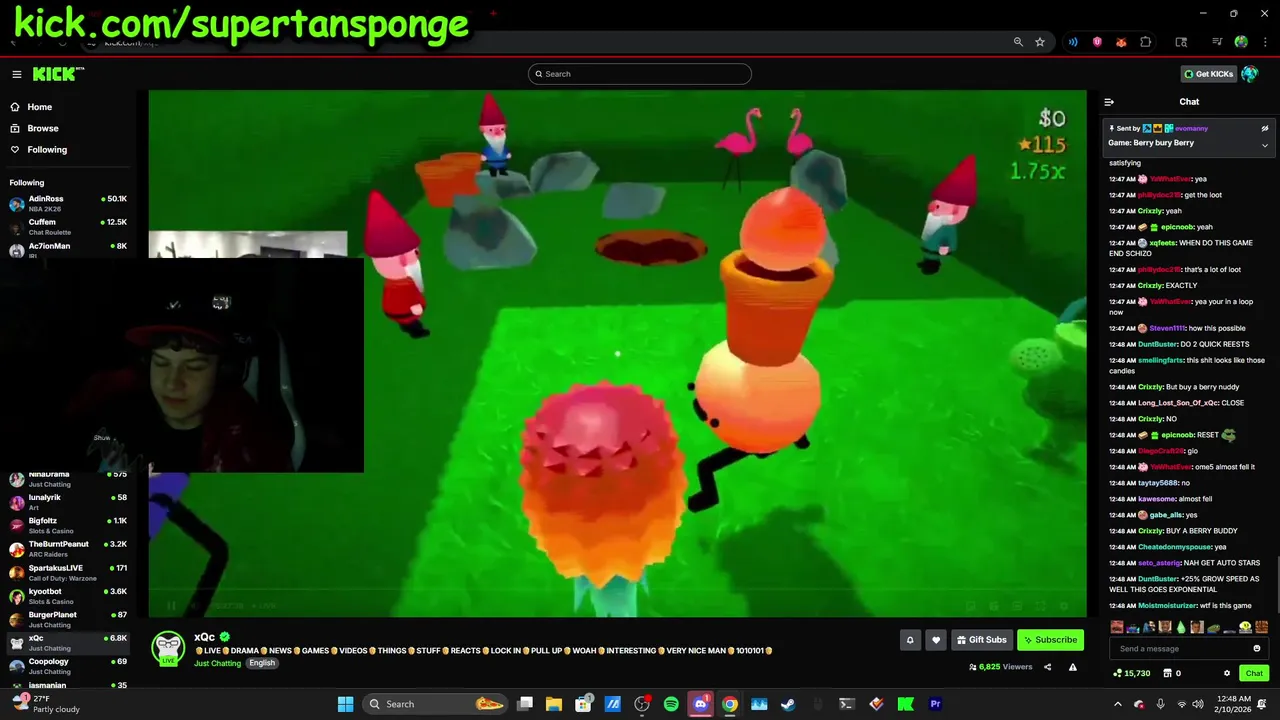This screenshot has height=720, width=1280.
Task: Open the MetaMask fox extension
Action: tap(1121, 42)
